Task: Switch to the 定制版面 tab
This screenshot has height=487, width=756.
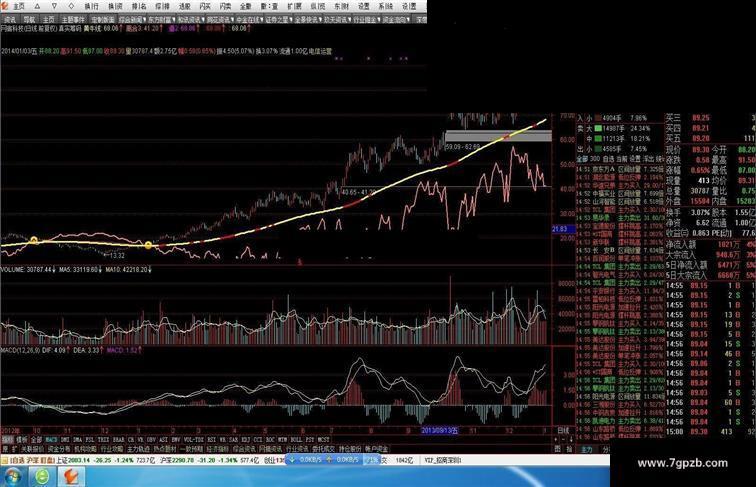Action: (102, 19)
